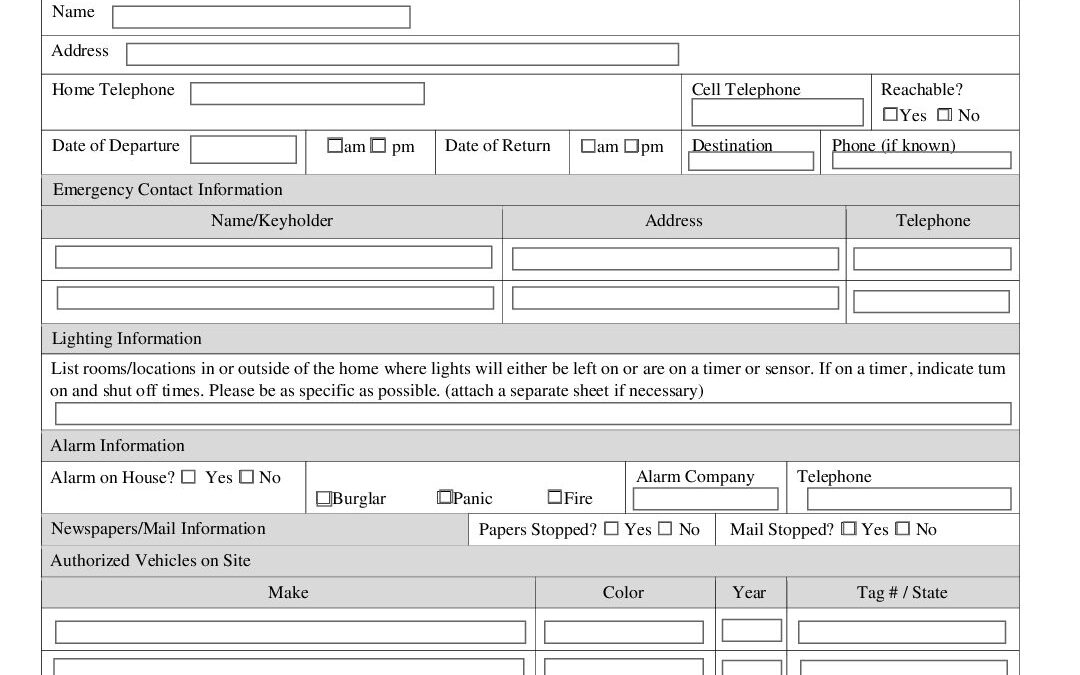Image resolution: width=1080 pixels, height=675 pixels.
Task: Check the Reachable No checkbox
Action: (944, 115)
